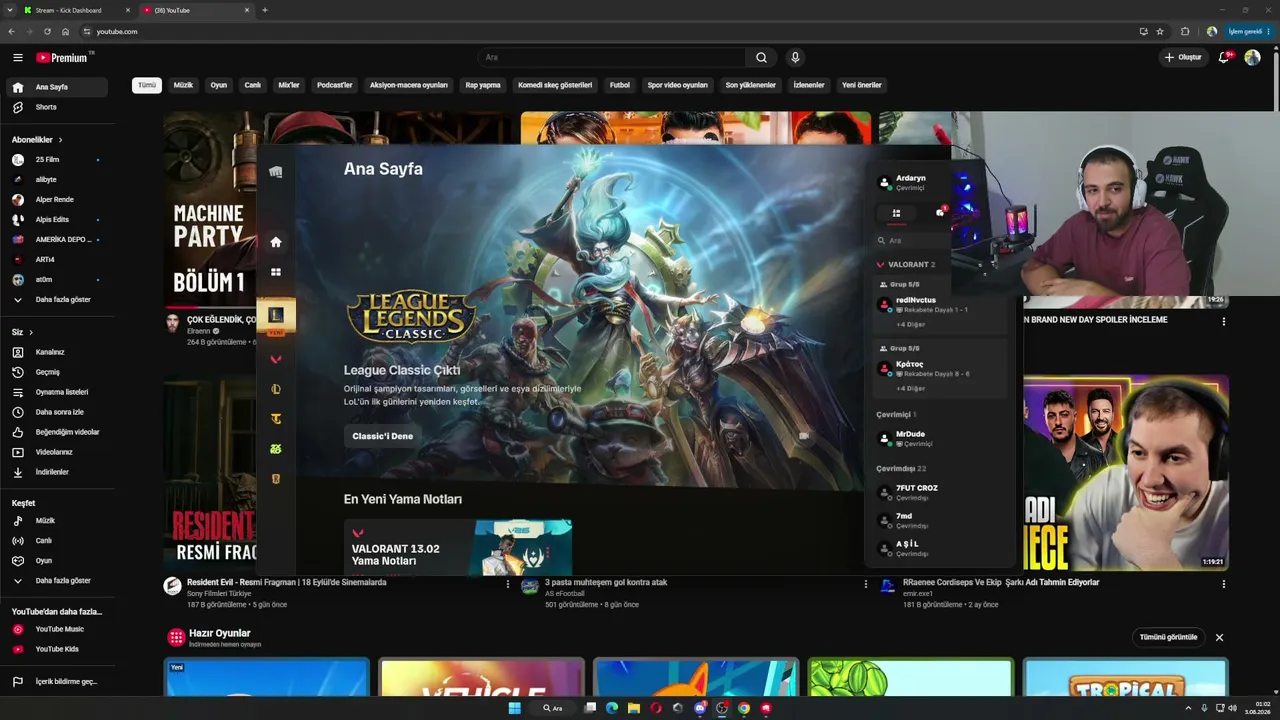Expand the Siz section chevron

pos(31,332)
